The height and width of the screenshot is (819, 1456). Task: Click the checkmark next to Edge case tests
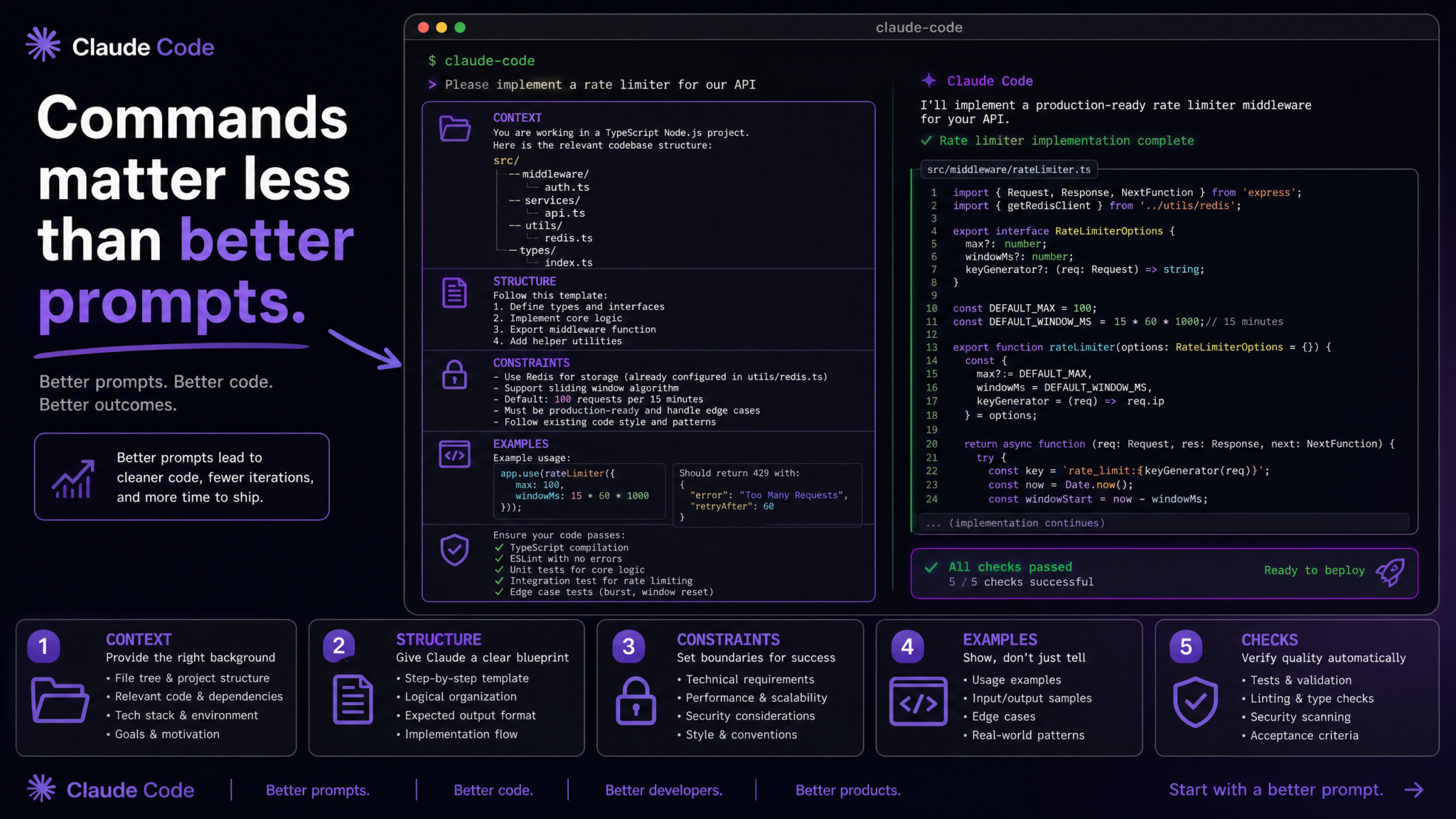click(499, 592)
